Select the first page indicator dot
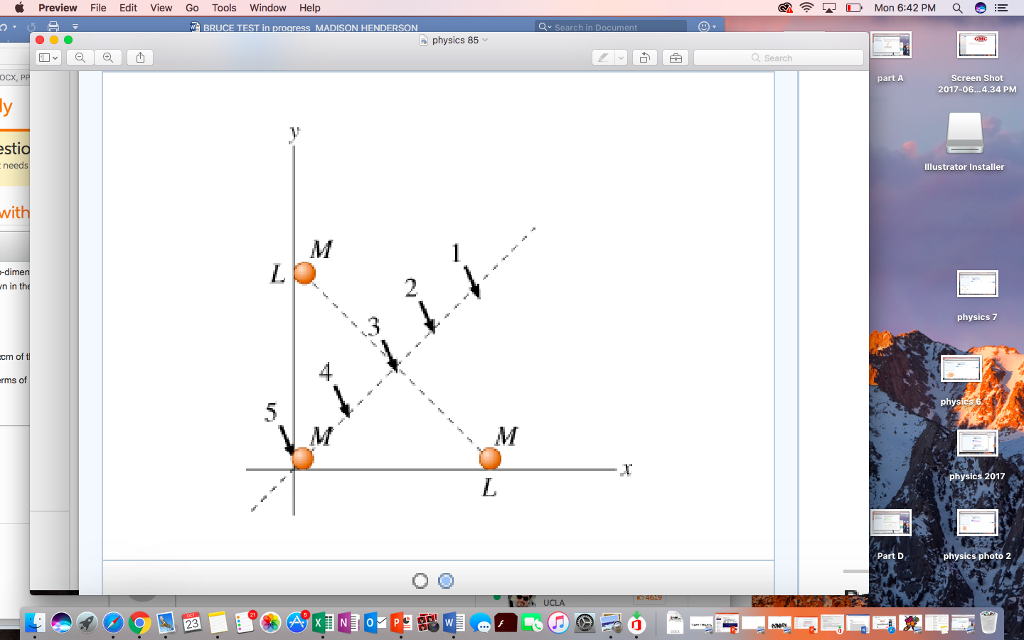The height and width of the screenshot is (640, 1024). [x=420, y=580]
